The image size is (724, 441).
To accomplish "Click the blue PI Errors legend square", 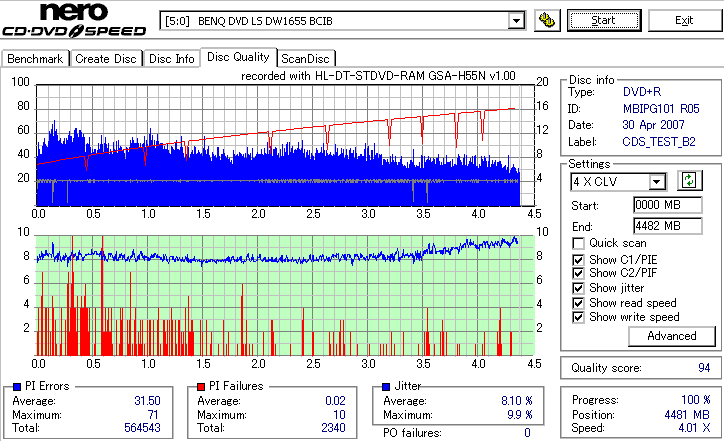I will pos(17,387).
